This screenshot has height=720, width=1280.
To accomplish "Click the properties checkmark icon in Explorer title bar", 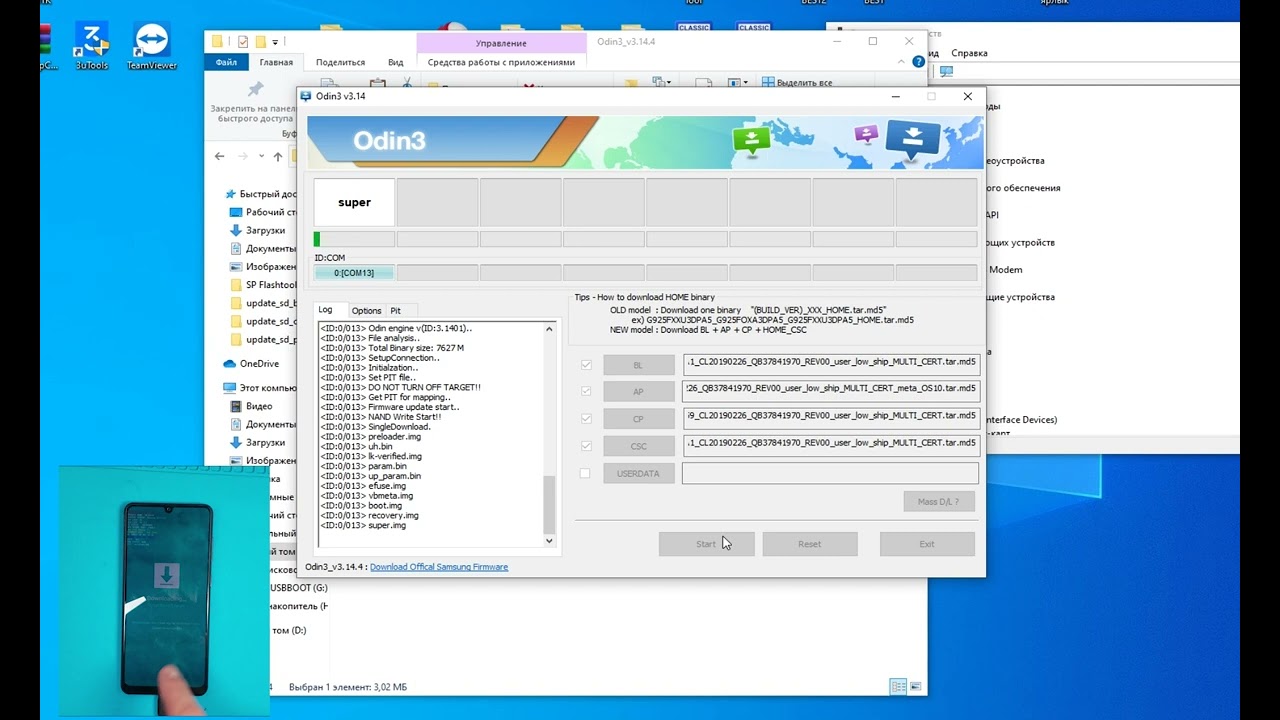I will click(243, 42).
